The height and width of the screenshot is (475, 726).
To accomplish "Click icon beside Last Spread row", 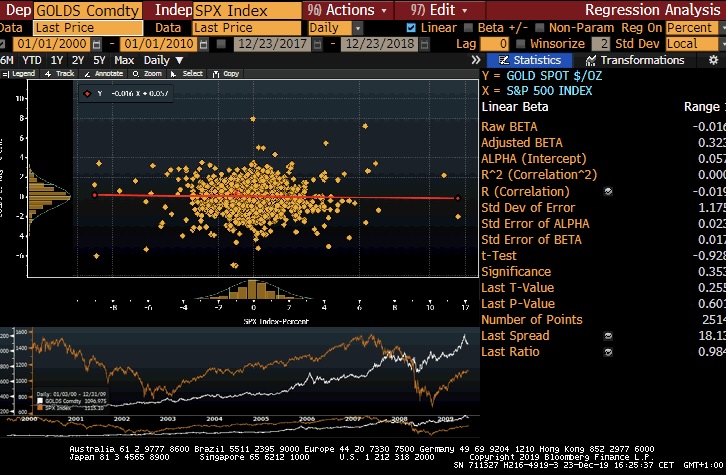I will [608, 336].
